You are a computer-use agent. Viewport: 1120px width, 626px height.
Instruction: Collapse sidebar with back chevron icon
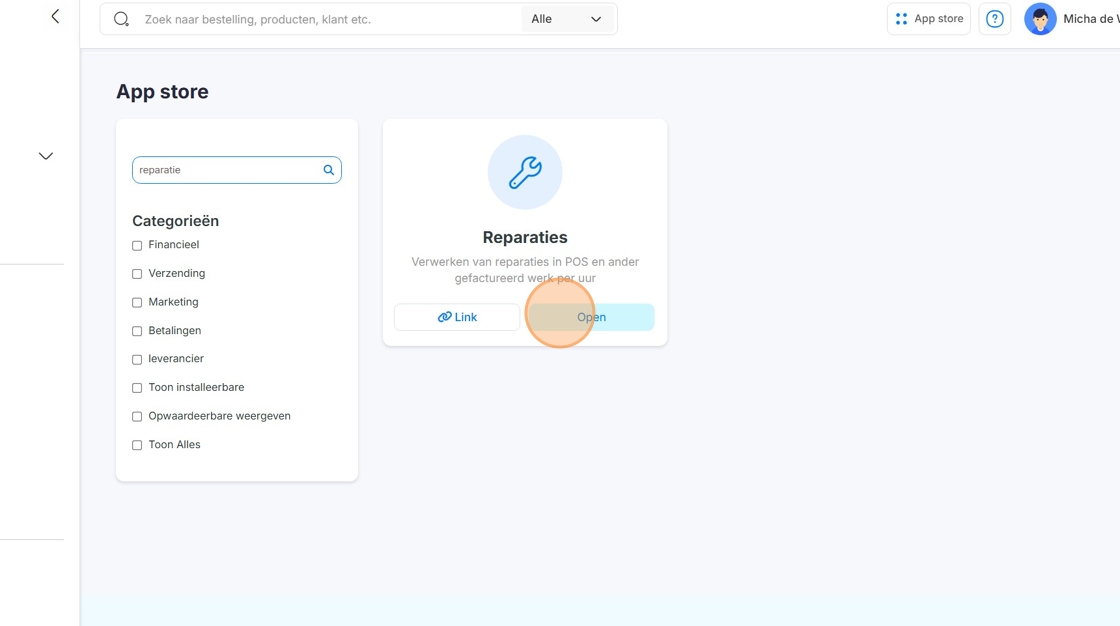coord(55,16)
